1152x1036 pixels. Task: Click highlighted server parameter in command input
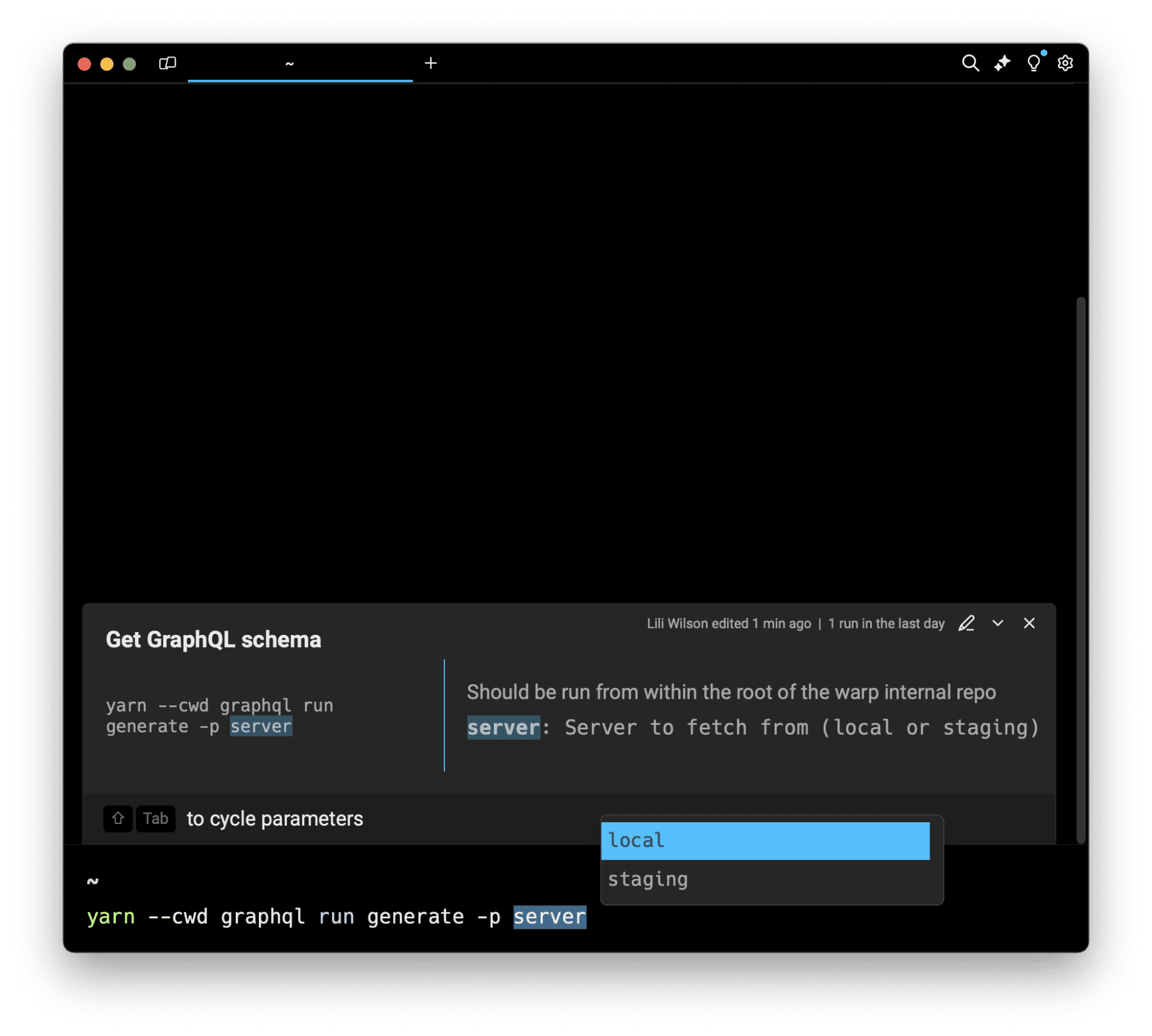tap(549, 916)
